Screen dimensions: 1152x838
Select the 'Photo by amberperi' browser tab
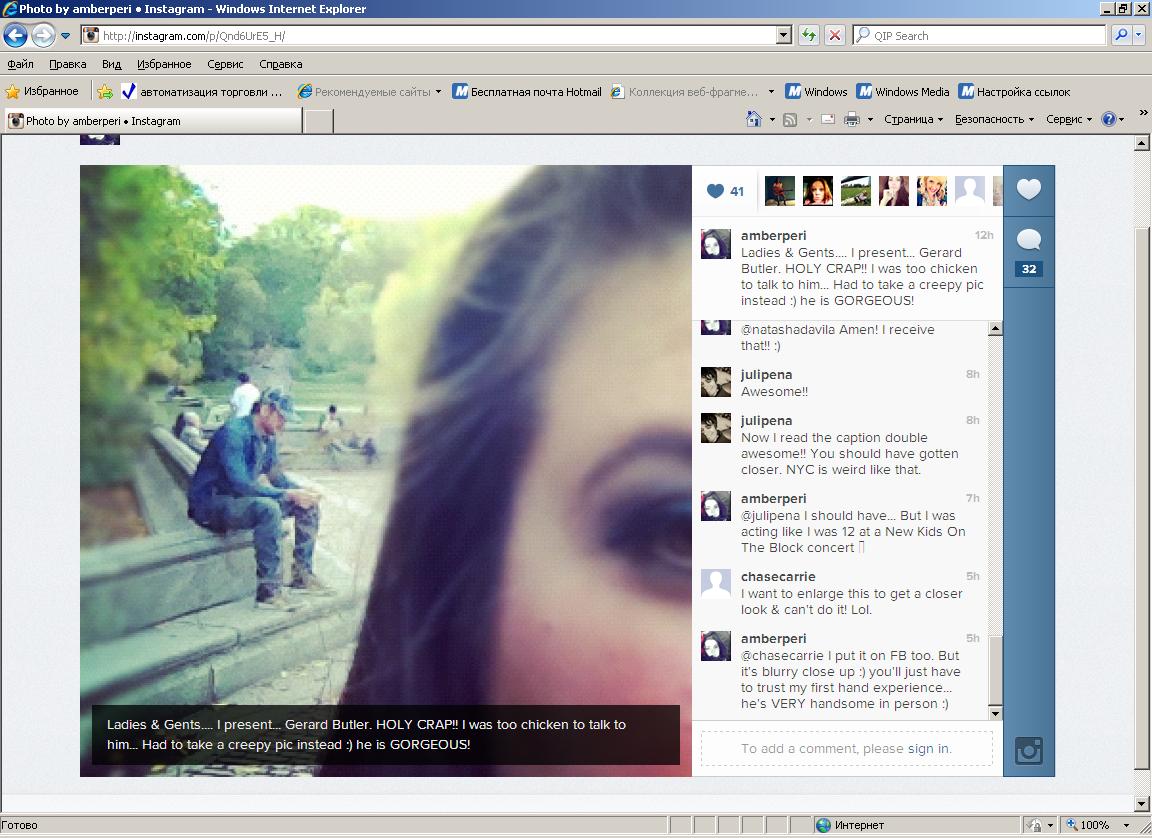150,121
